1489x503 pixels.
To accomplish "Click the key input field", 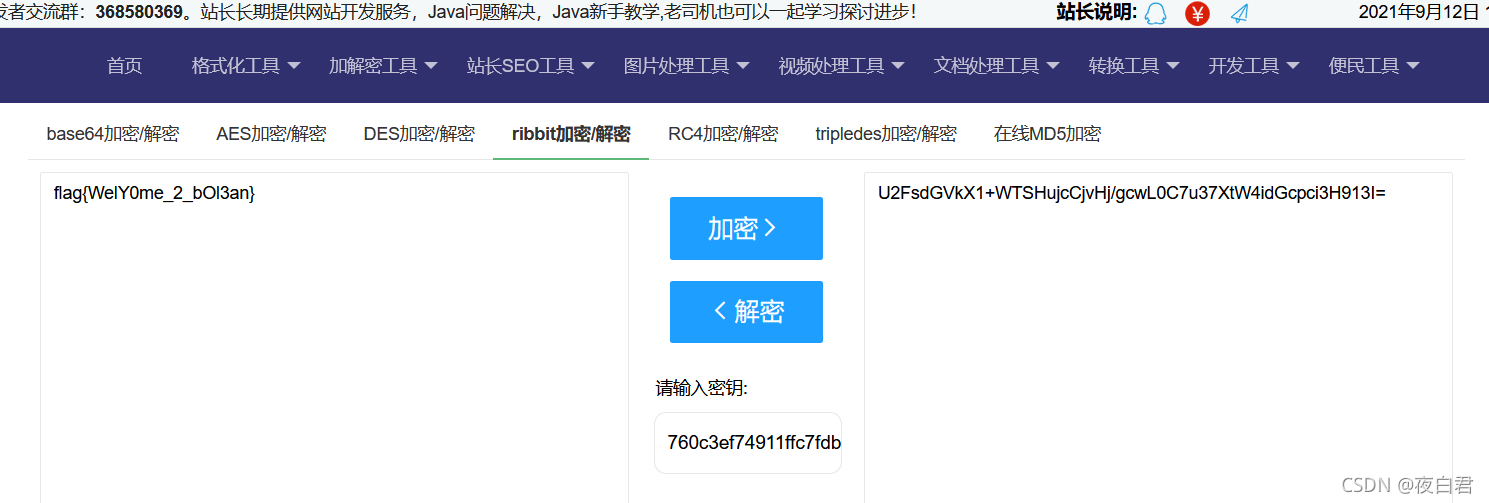I will coord(748,443).
